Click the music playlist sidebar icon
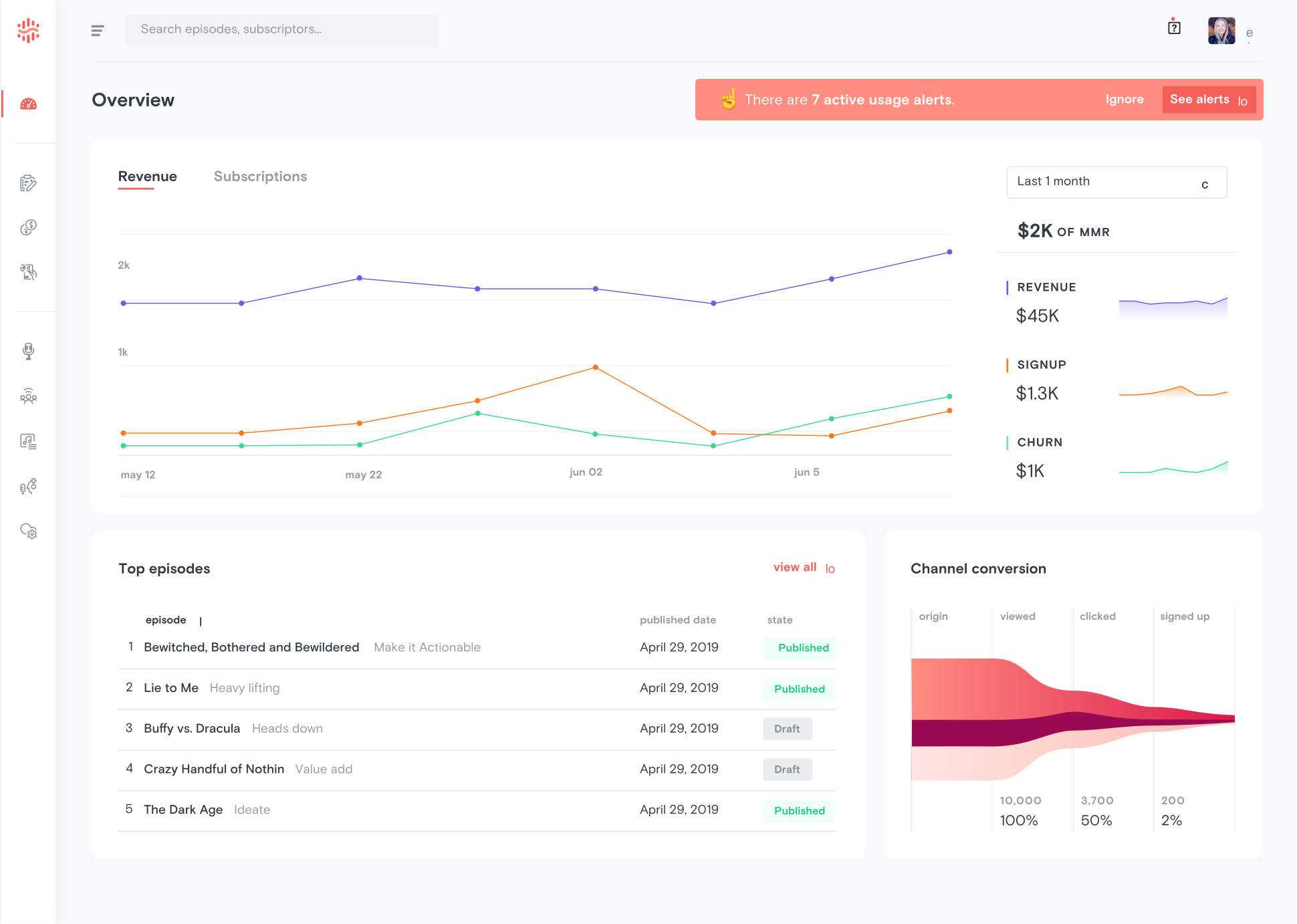 coord(28,441)
